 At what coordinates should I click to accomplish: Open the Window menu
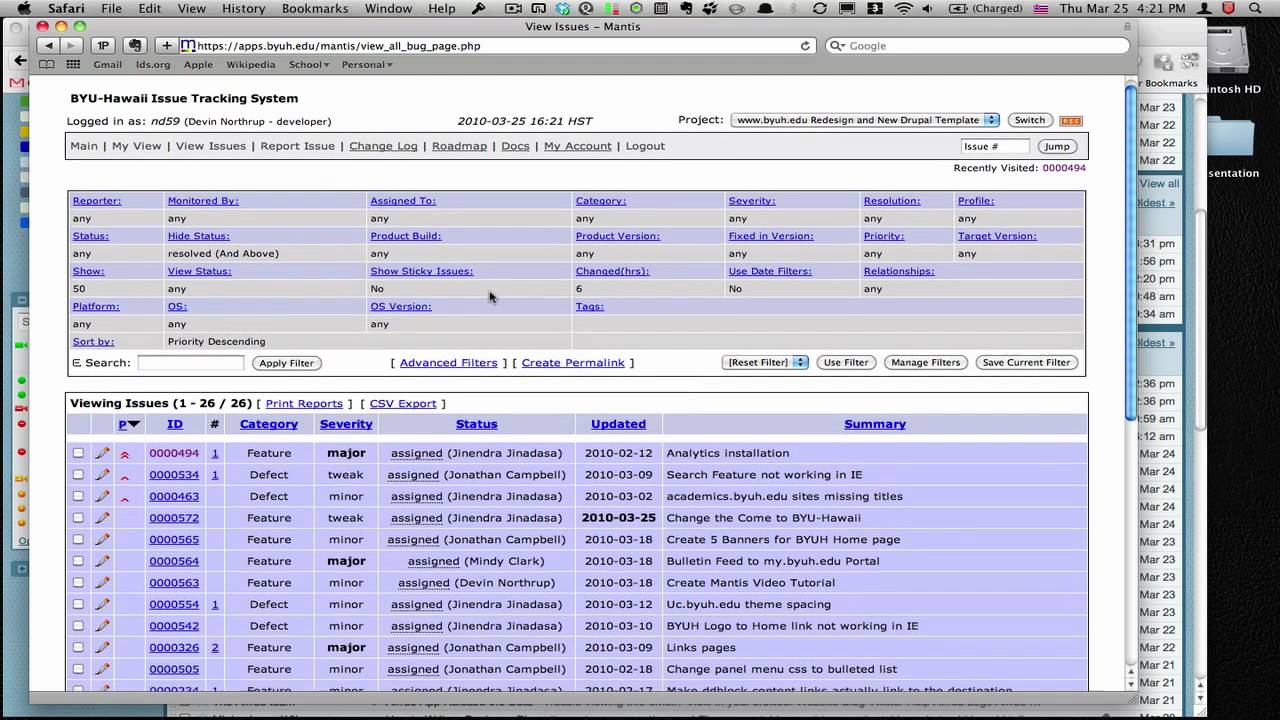tap(388, 9)
